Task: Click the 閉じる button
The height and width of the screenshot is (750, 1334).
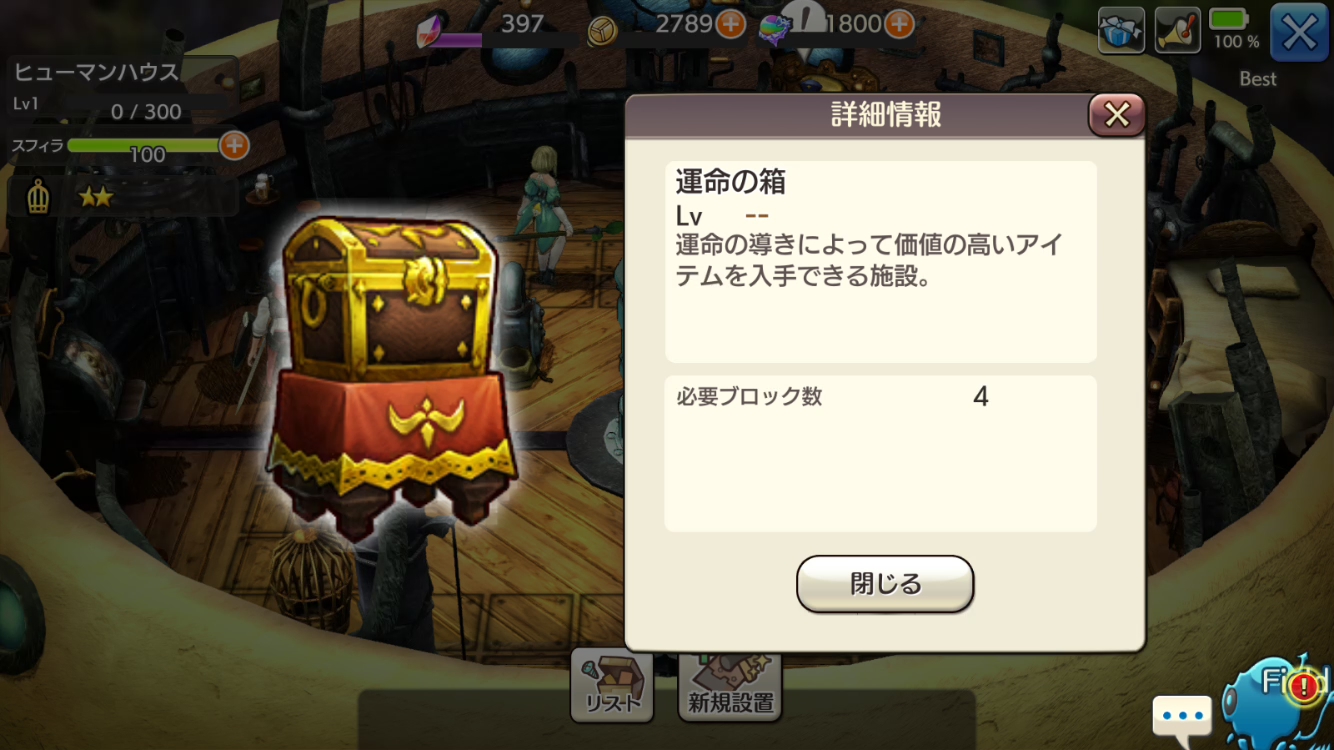Action: 885,584
